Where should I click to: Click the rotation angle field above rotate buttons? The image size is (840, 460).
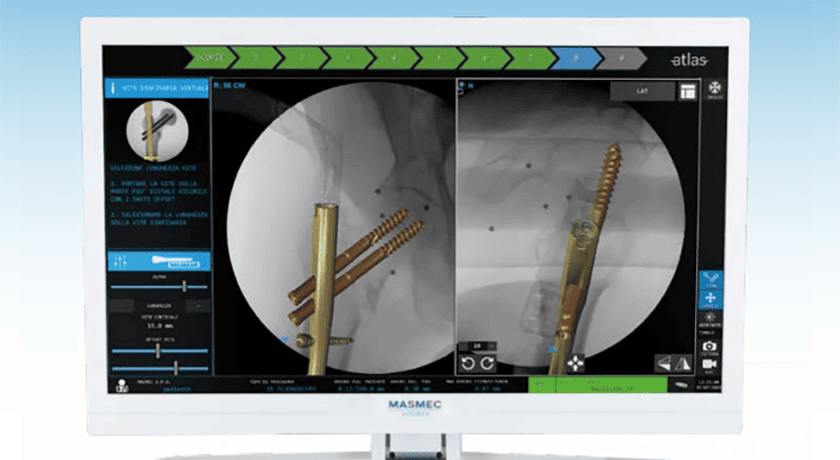click(477, 346)
